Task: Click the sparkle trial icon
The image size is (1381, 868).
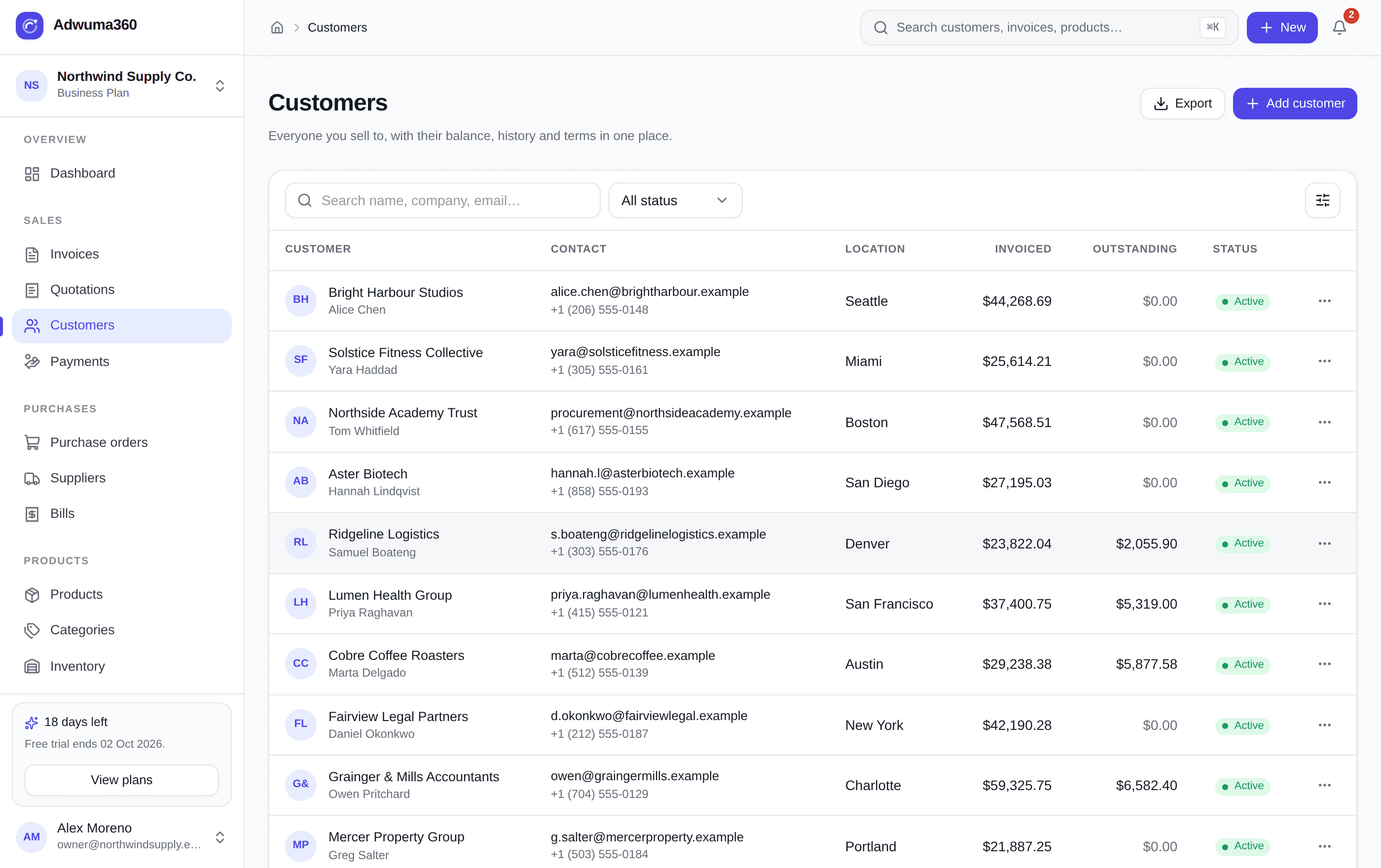Action: click(x=32, y=723)
